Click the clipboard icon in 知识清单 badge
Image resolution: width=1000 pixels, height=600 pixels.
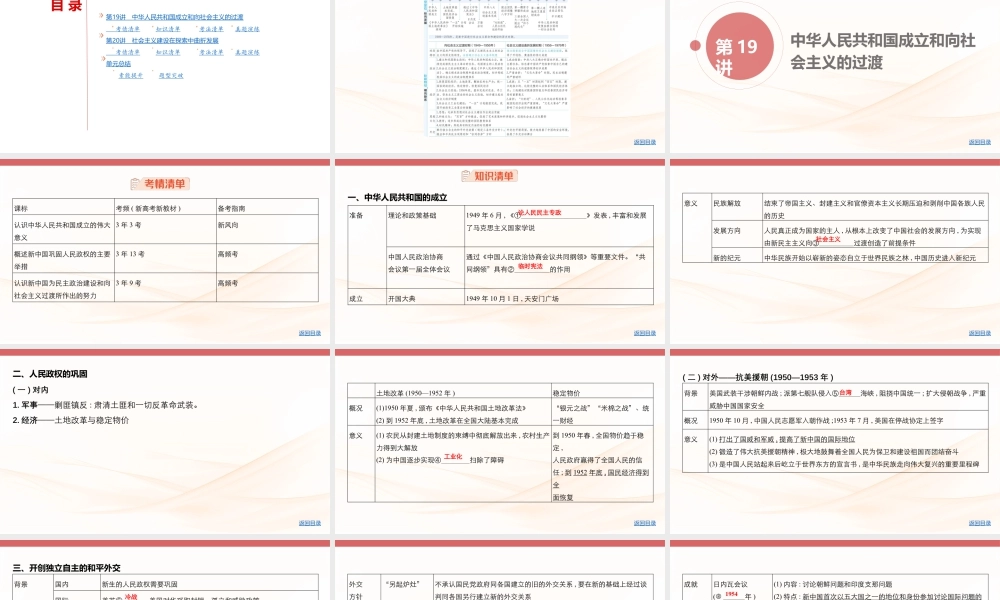pyautogui.click(x=466, y=176)
